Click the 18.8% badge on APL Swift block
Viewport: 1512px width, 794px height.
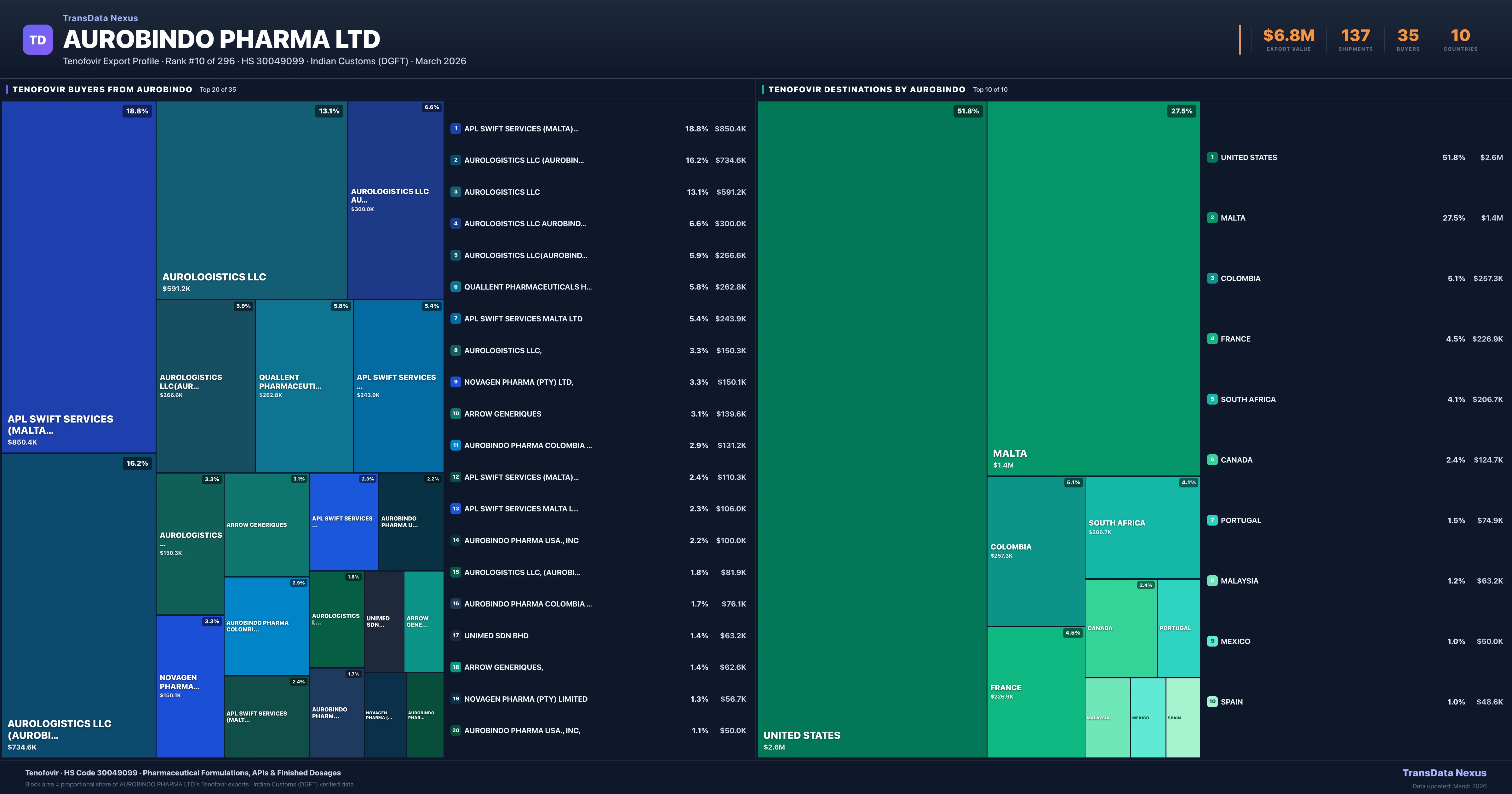click(137, 111)
